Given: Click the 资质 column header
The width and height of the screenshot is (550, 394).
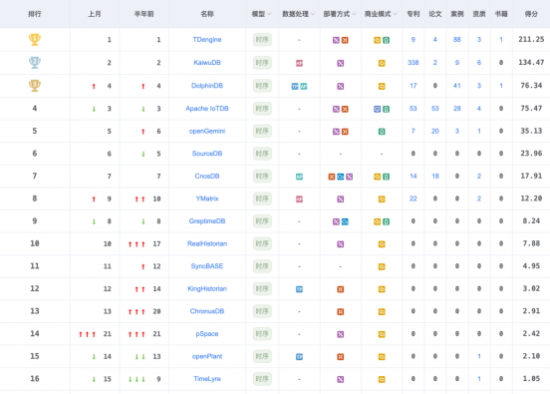Looking at the screenshot, I should [479, 14].
